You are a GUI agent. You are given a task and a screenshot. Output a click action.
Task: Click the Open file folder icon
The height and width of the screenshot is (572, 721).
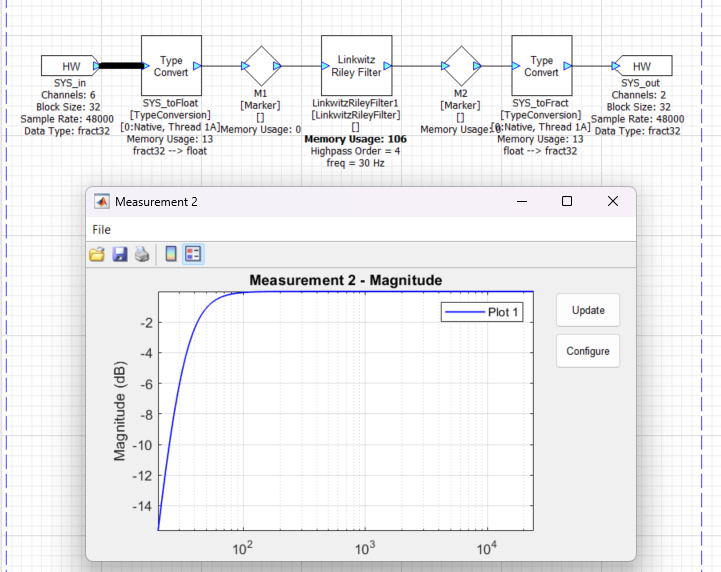[97, 255]
